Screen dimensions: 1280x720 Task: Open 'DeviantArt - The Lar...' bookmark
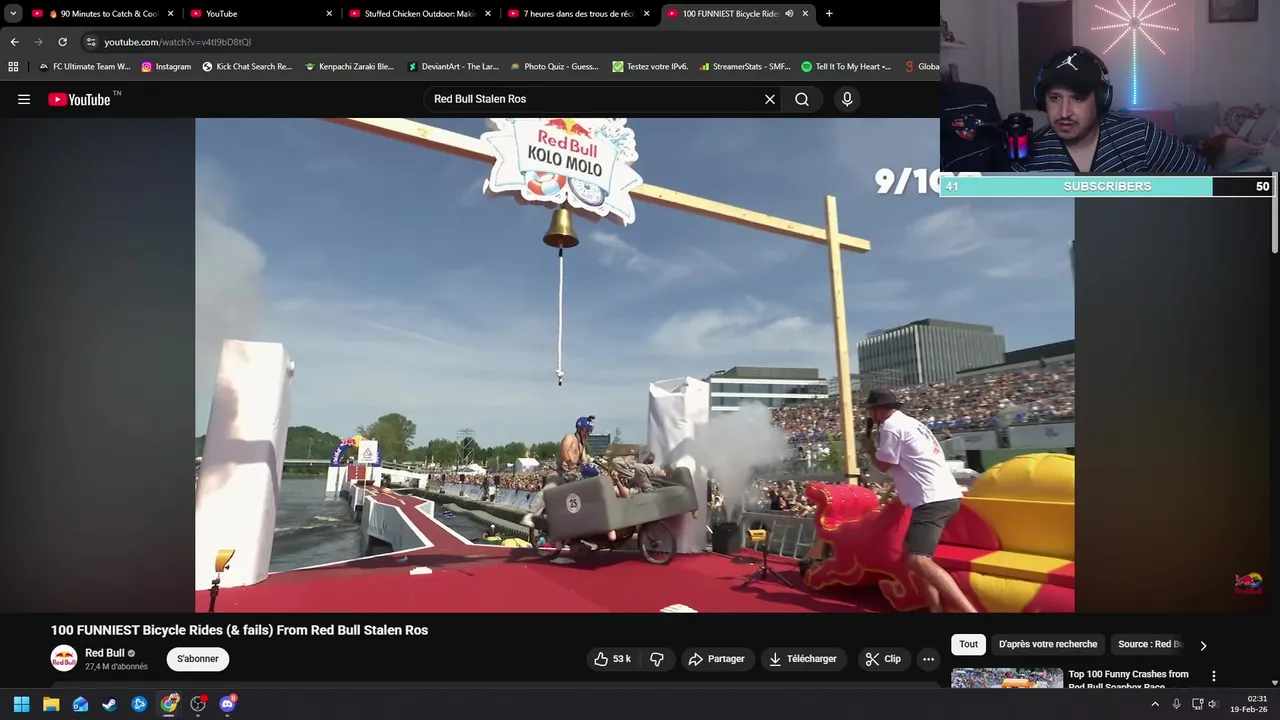point(453,66)
